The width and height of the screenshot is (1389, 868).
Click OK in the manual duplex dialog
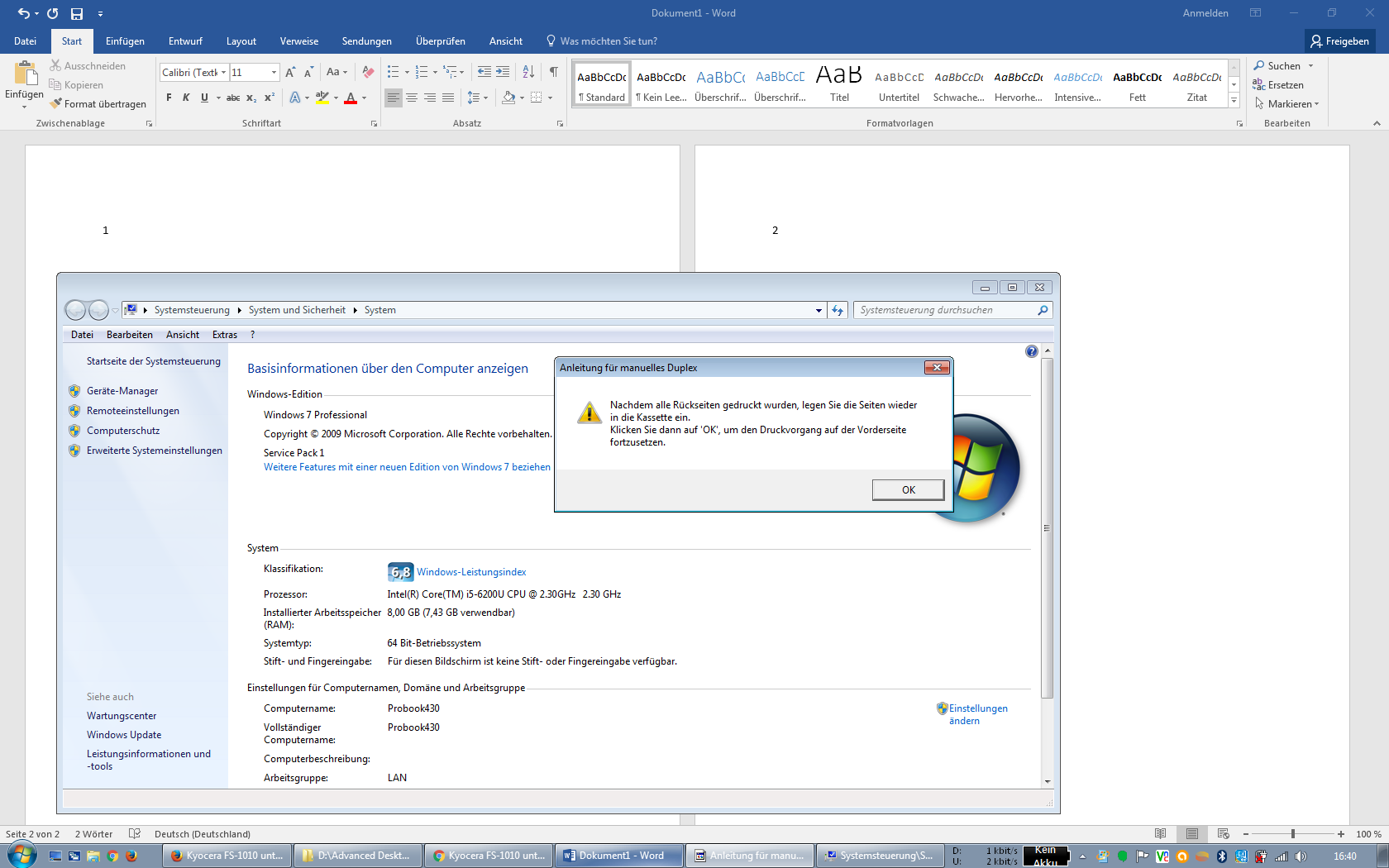908,490
